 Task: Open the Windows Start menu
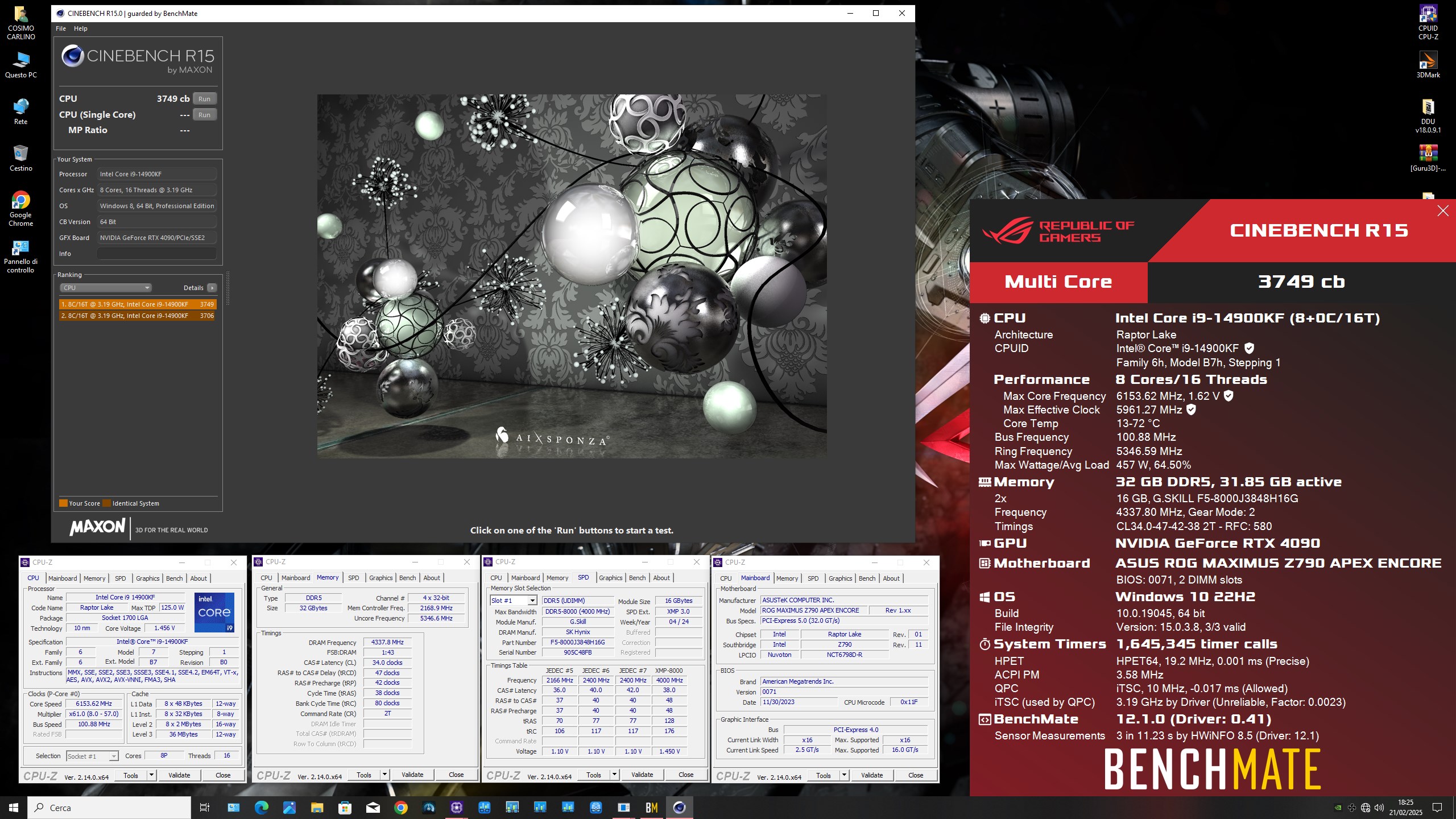14,808
